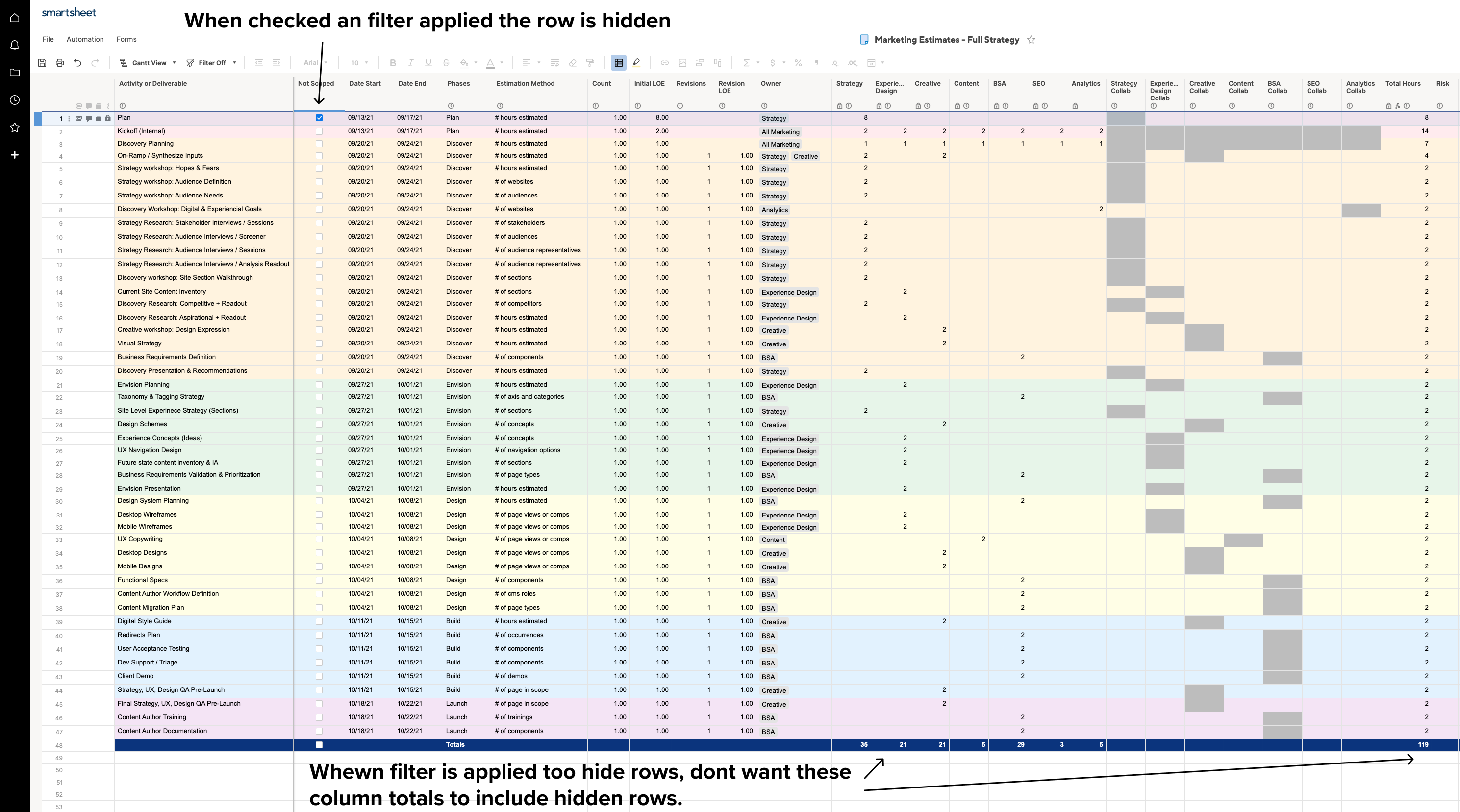Screen dimensions: 1460x812
Task: Uncheck the Not Scoped checkbox on the Plan row
Action: [x=319, y=117]
